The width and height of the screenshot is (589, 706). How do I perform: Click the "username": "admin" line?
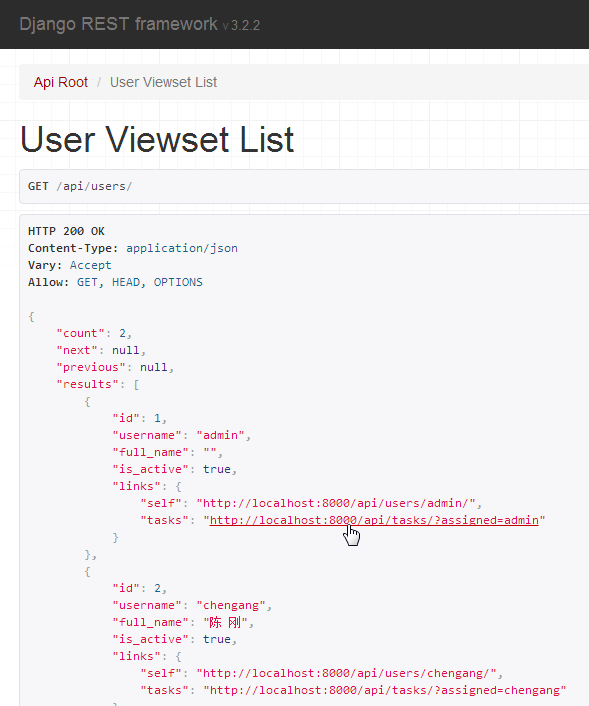[x=181, y=435]
